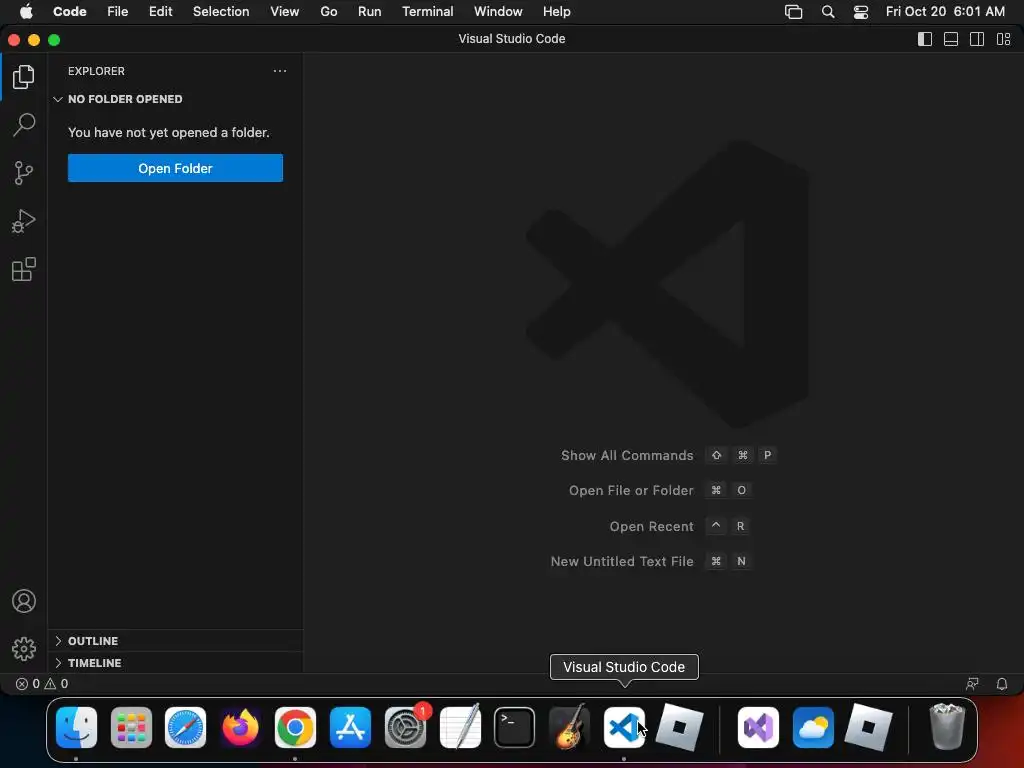1024x768 pixels.
Task: Click the Visual Studio Code Dock icon
Action: (624, 727)
